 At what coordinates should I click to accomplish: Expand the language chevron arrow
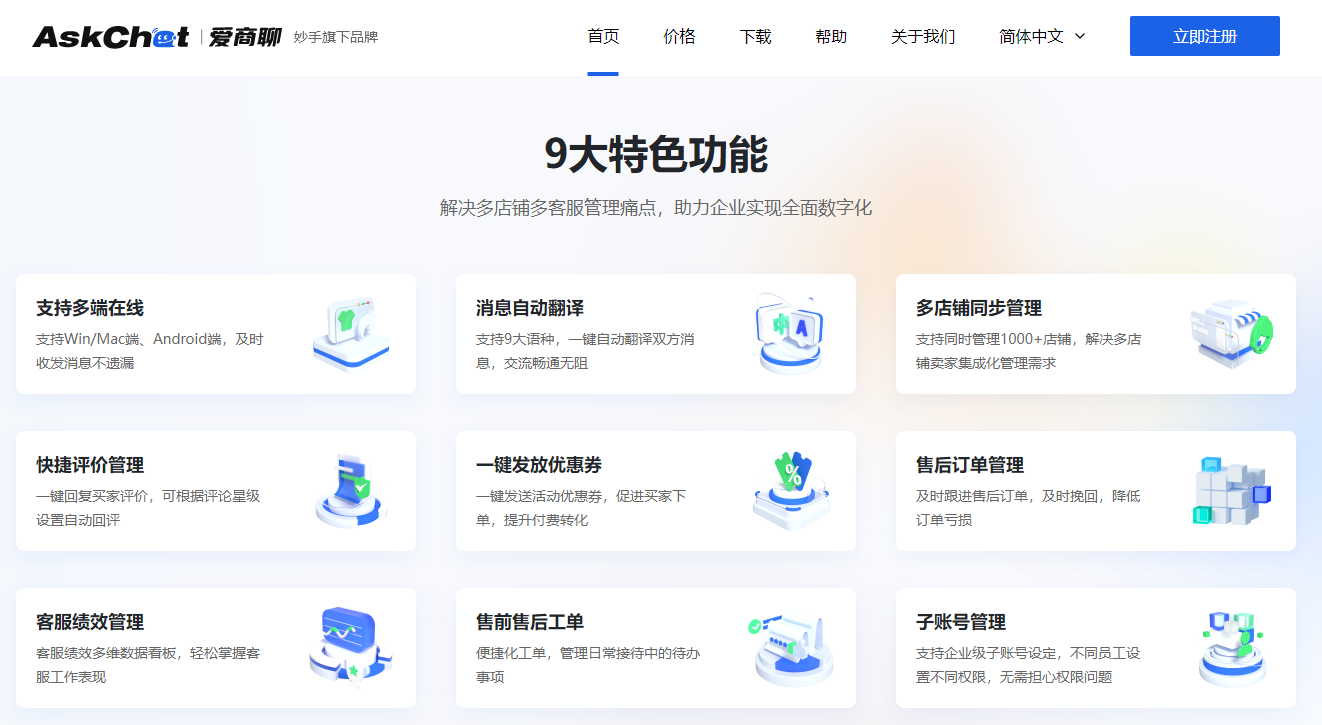[1080, 37]
